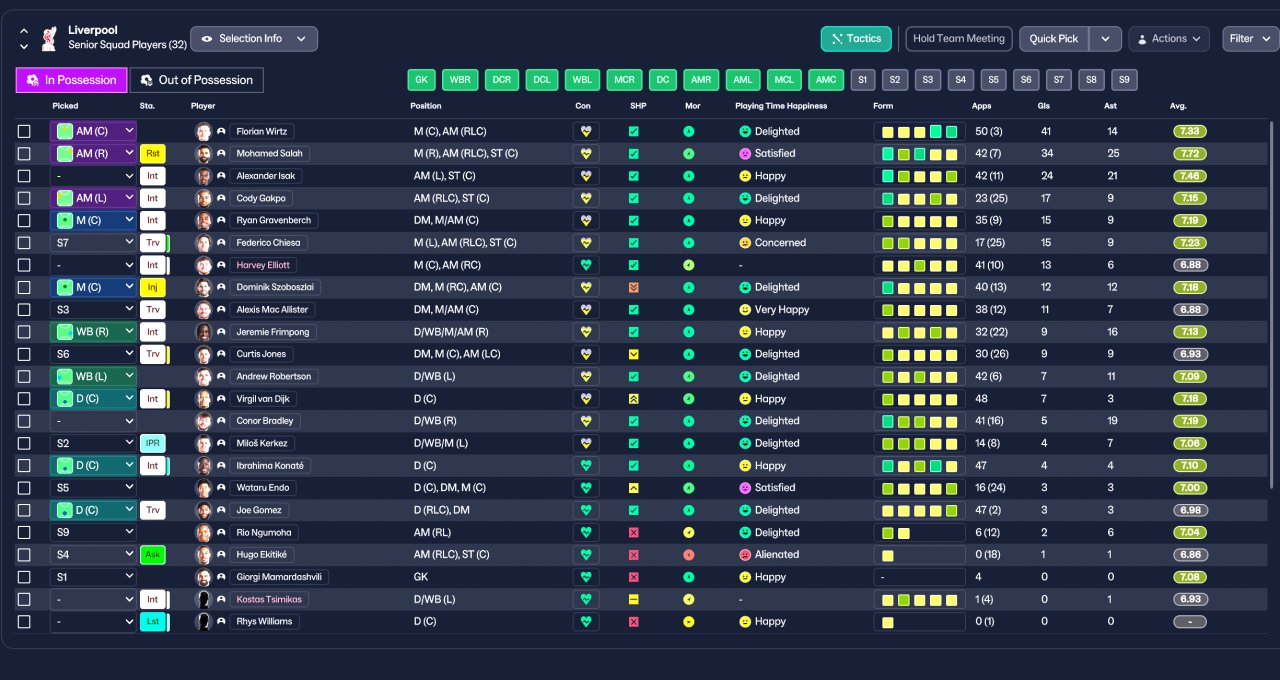Click Virgil van Dijk's sharpness arrow icon
The height and width of the screenshot is (680, 1280).
pos(633,398)
